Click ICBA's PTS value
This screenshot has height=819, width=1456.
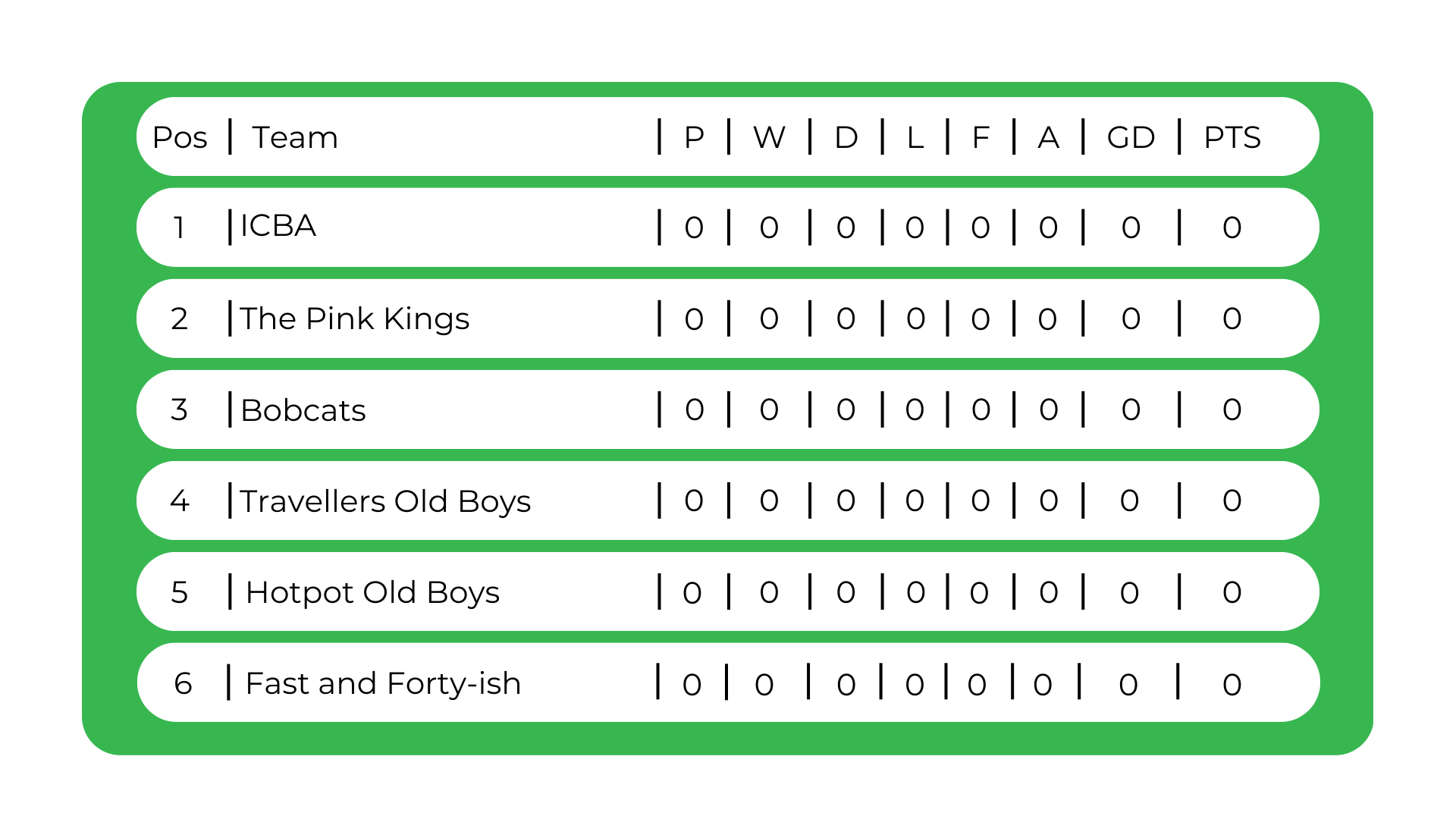pyautogui.click(x=1232, y=227)
